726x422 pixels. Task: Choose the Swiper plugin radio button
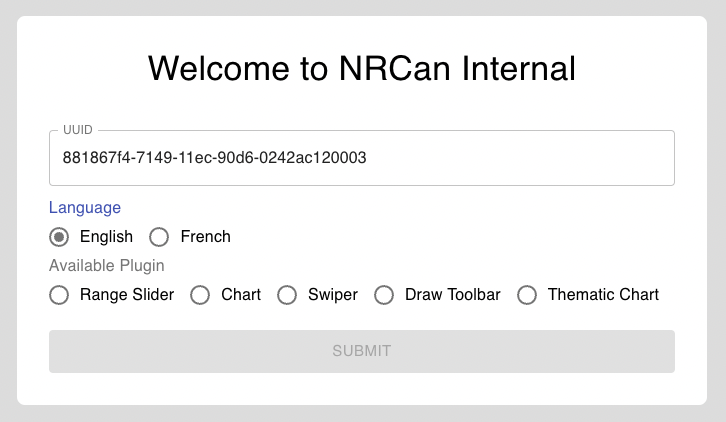pos(287,295)
